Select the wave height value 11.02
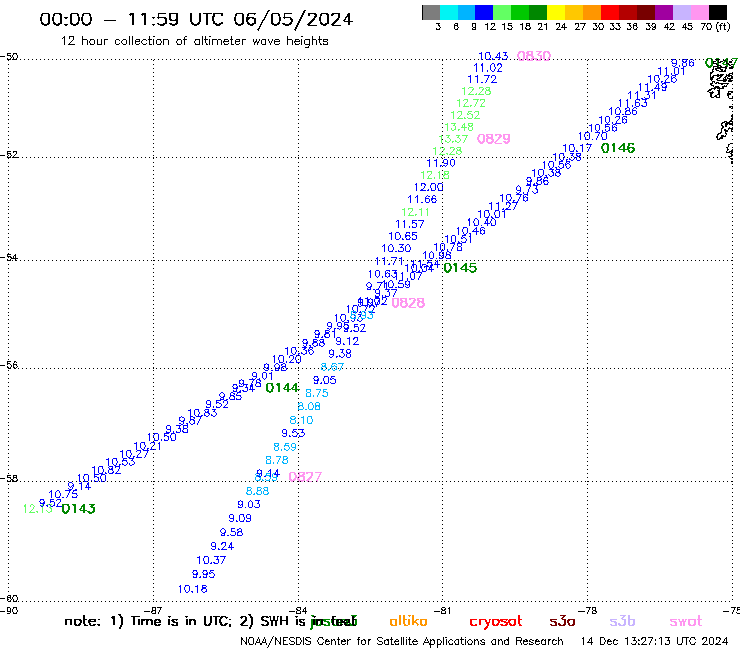Screen dimensions: 740x650 (x=488, y=68)
